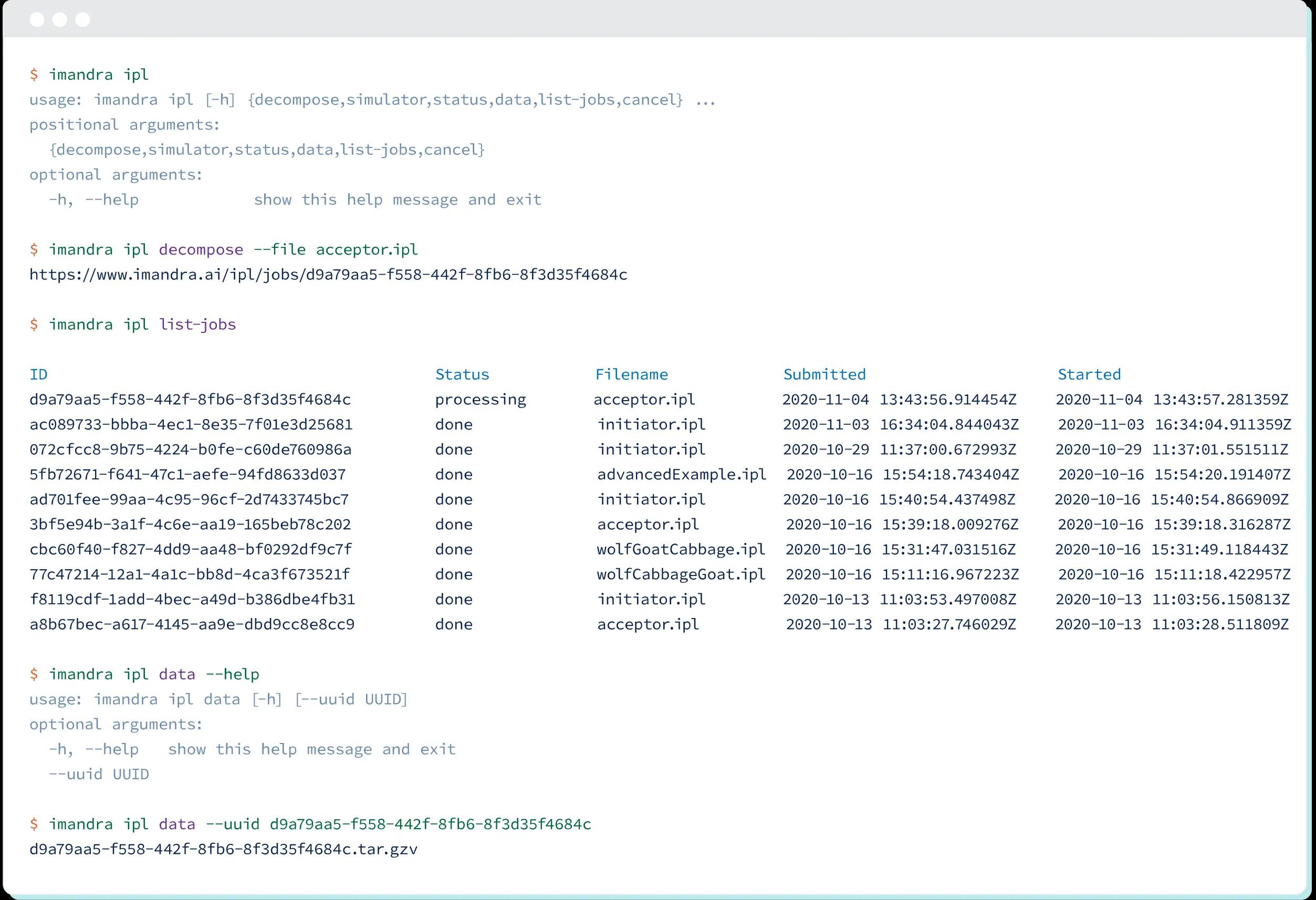This screenshot has width=1316, height=900.
Task: Click the dollar prompt at the top command
Action: pyautogui.click(x=34, y=74)
